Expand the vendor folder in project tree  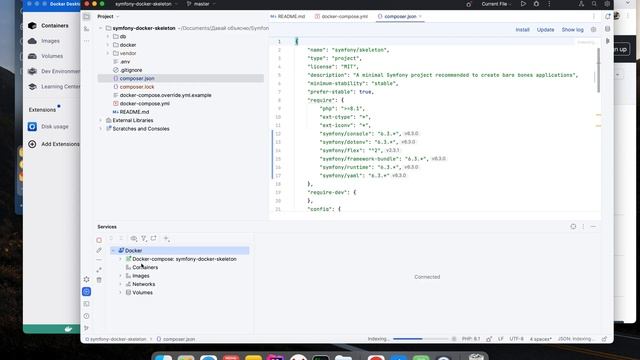108,53
